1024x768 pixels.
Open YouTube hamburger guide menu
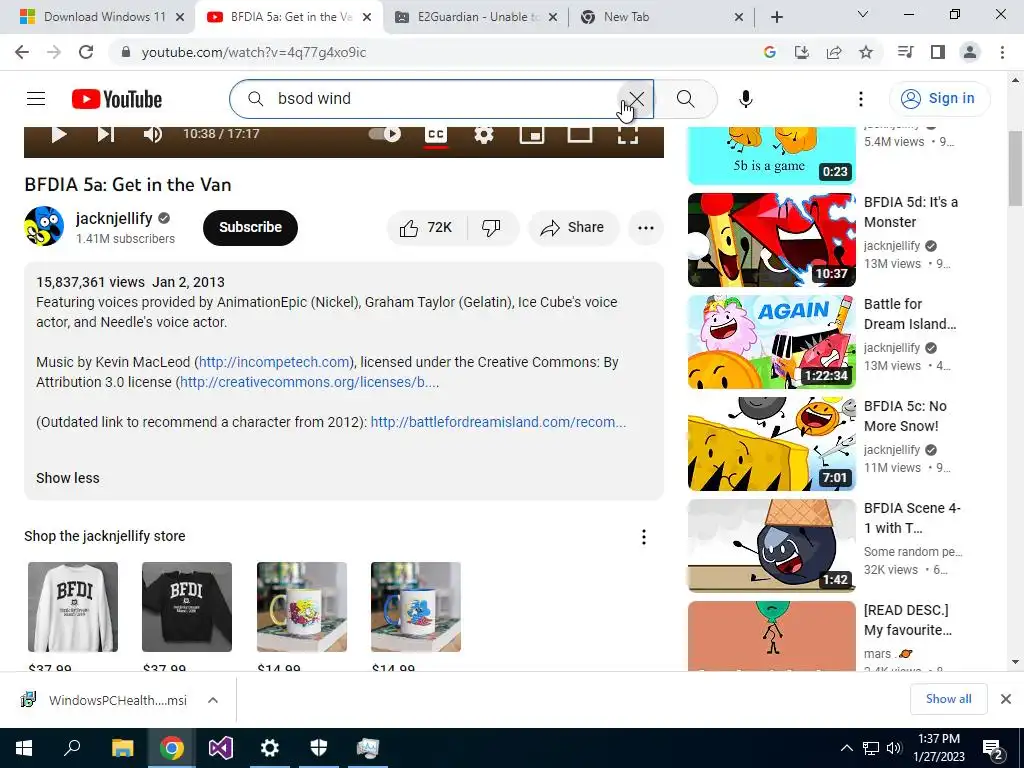[x=36, y=99]
